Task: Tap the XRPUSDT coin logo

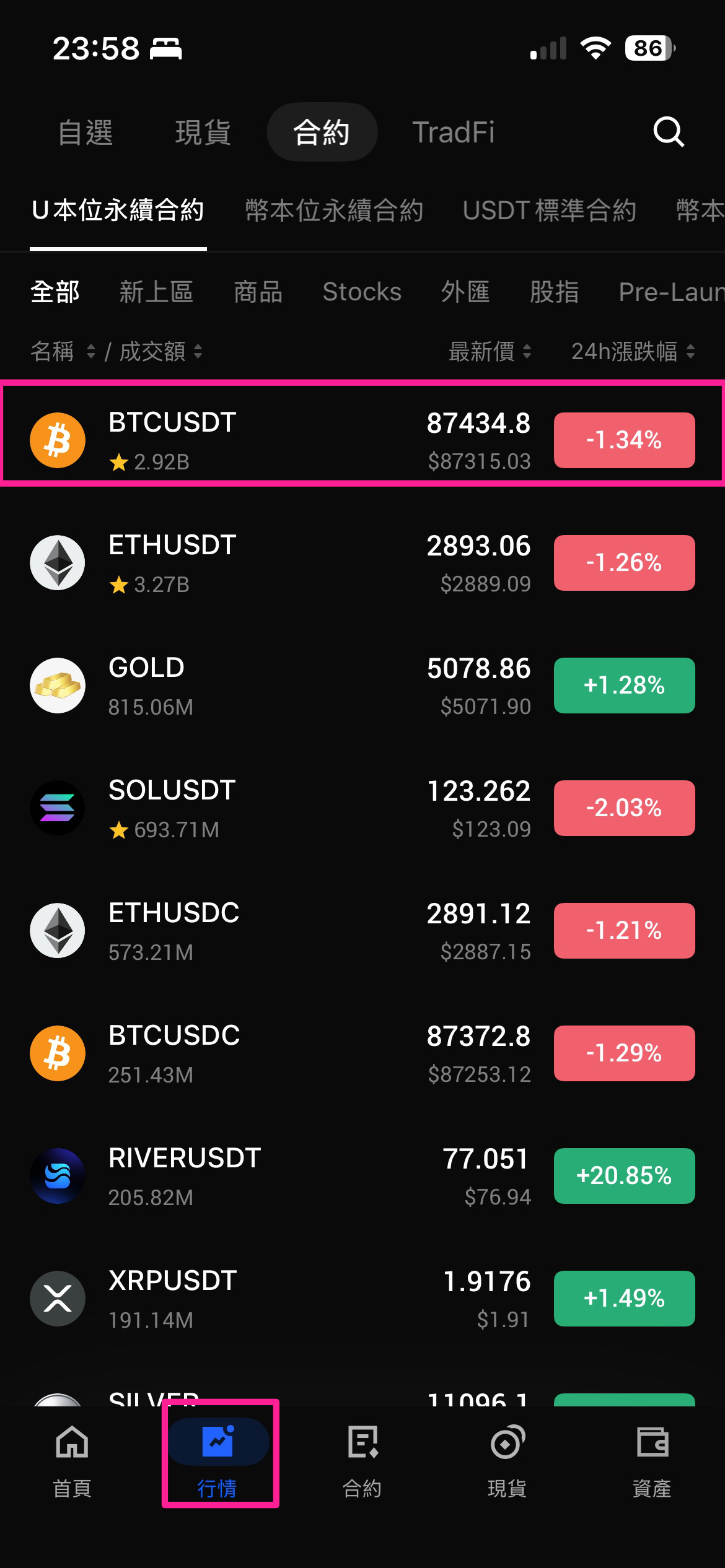Action: point(58,1299)
